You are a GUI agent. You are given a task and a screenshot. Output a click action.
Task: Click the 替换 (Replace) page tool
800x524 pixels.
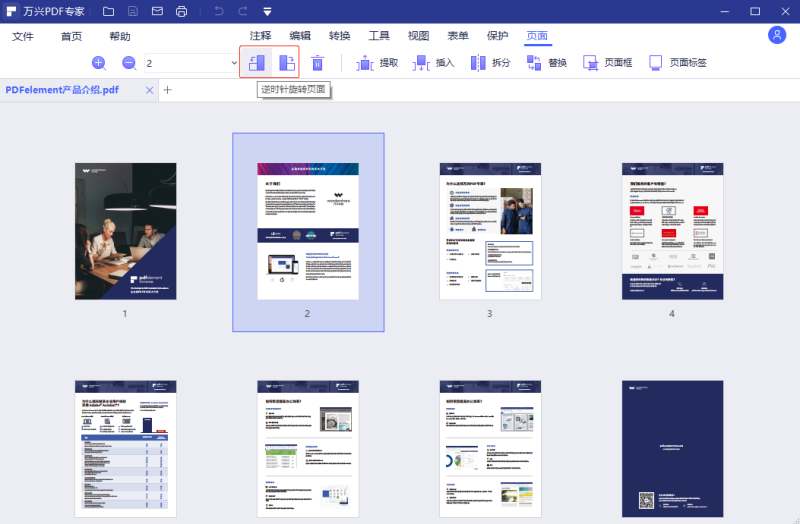pos(546,63)
